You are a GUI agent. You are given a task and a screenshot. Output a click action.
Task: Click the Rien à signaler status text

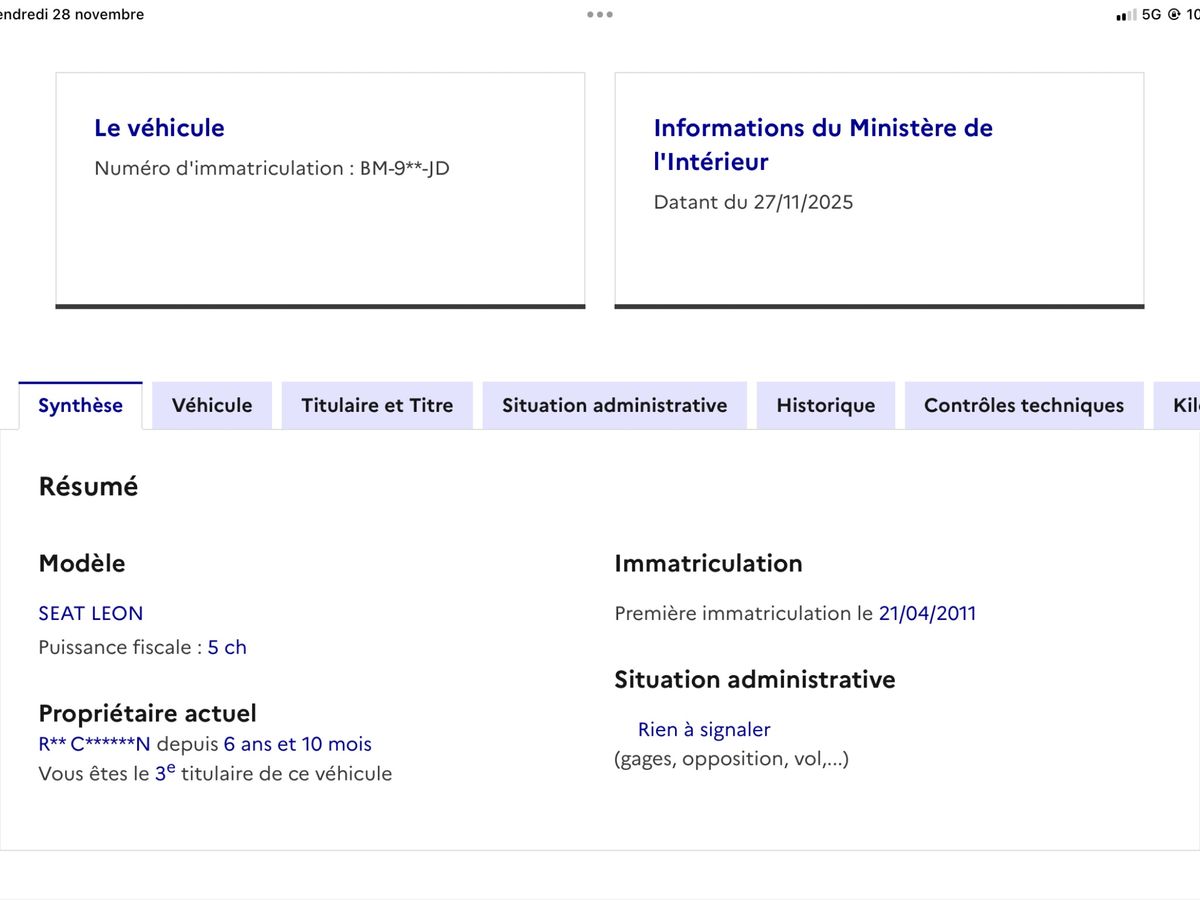pyautogui.click(x=704, y=730)
